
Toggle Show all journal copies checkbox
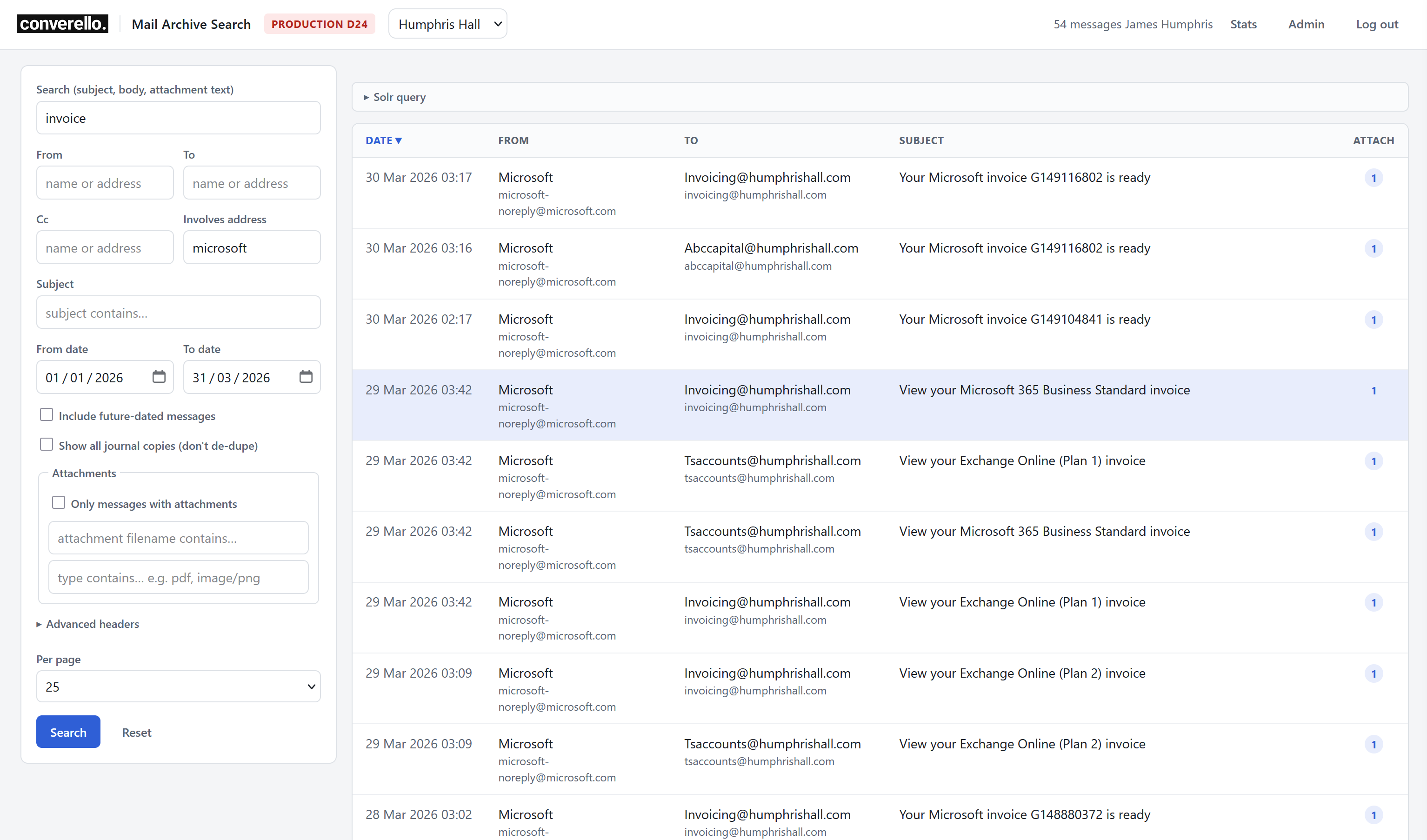(47, 445)
